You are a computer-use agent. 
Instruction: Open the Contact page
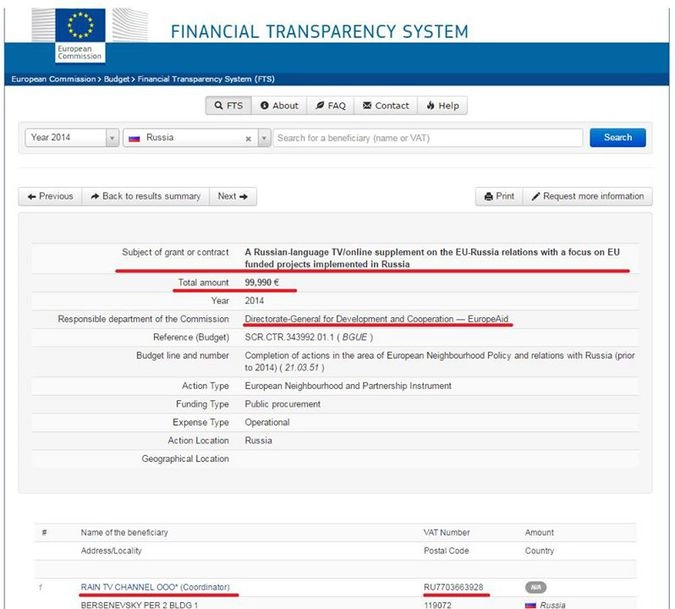click(386, 105)
